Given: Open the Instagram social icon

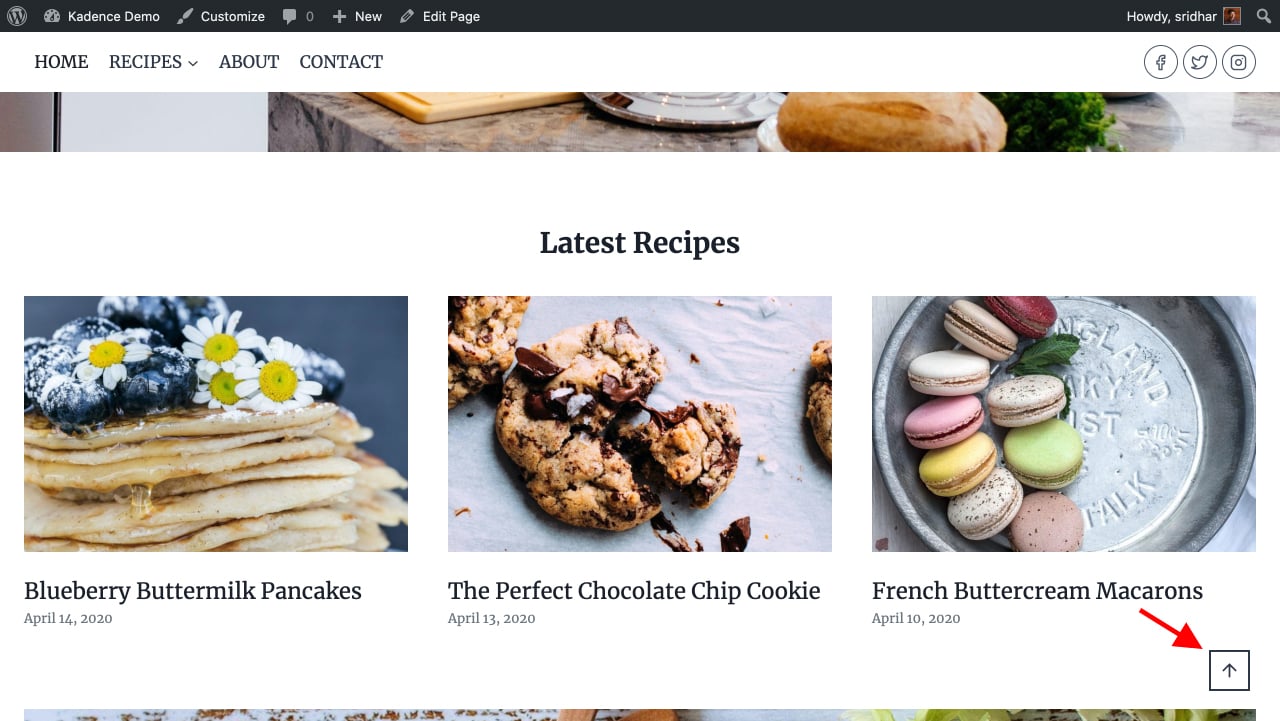Looking at the screenshot, I should [x=1239, y=62].
